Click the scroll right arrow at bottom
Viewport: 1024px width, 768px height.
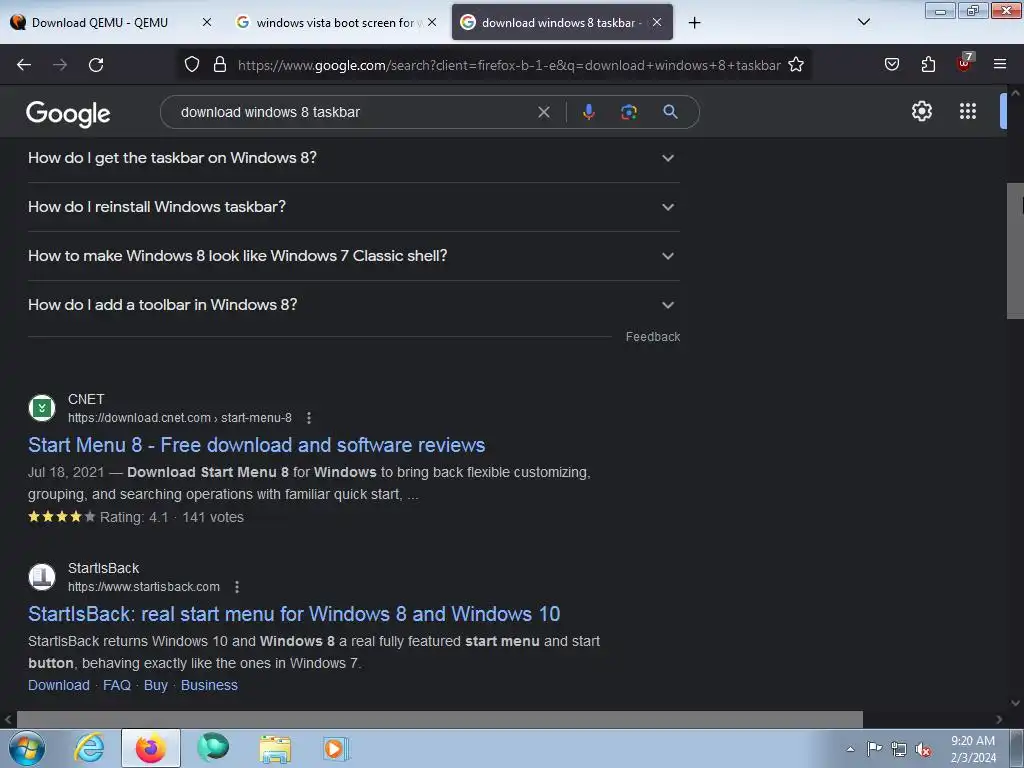point(999,720)
